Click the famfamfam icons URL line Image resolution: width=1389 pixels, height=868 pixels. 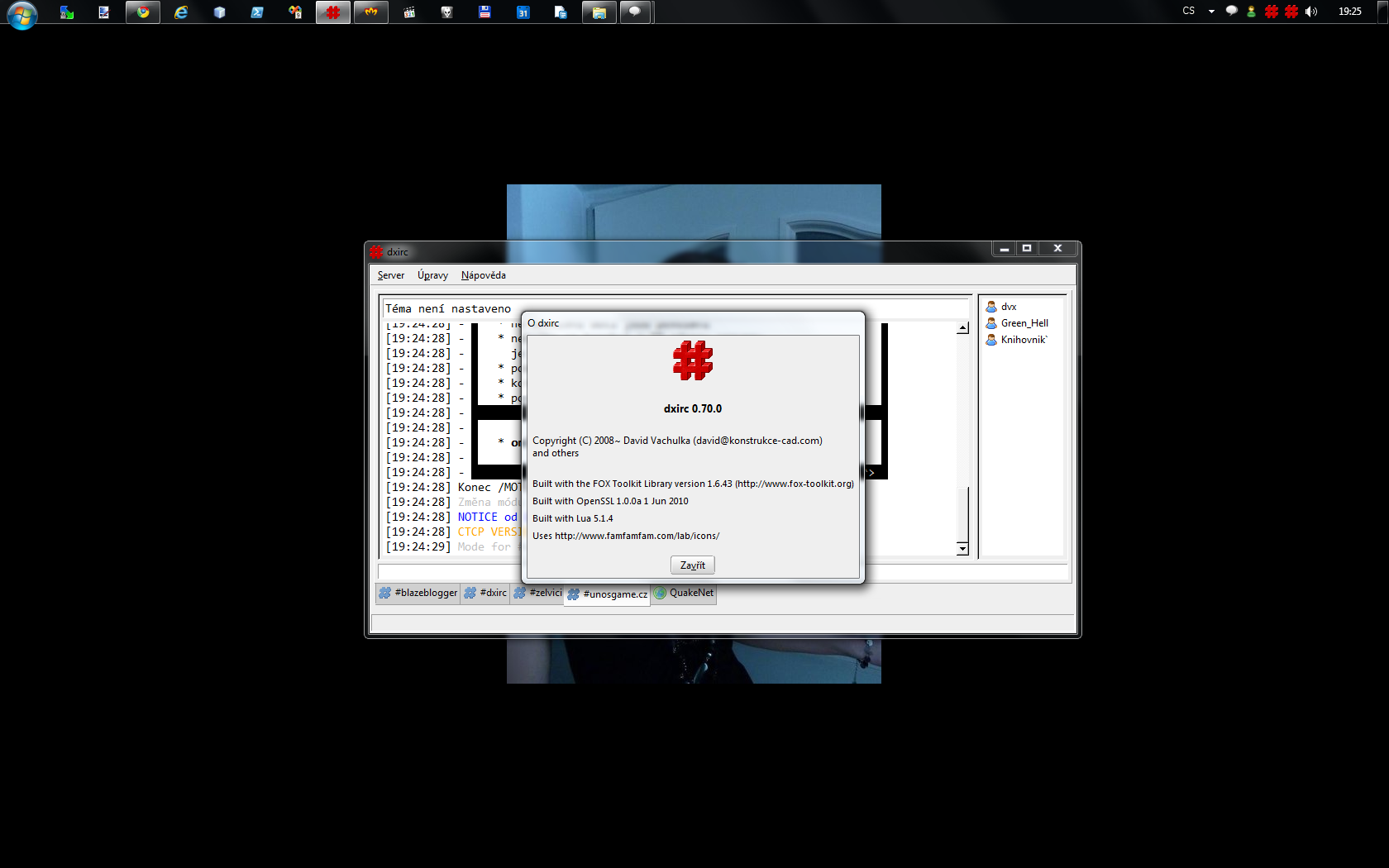tap(626, 536)
